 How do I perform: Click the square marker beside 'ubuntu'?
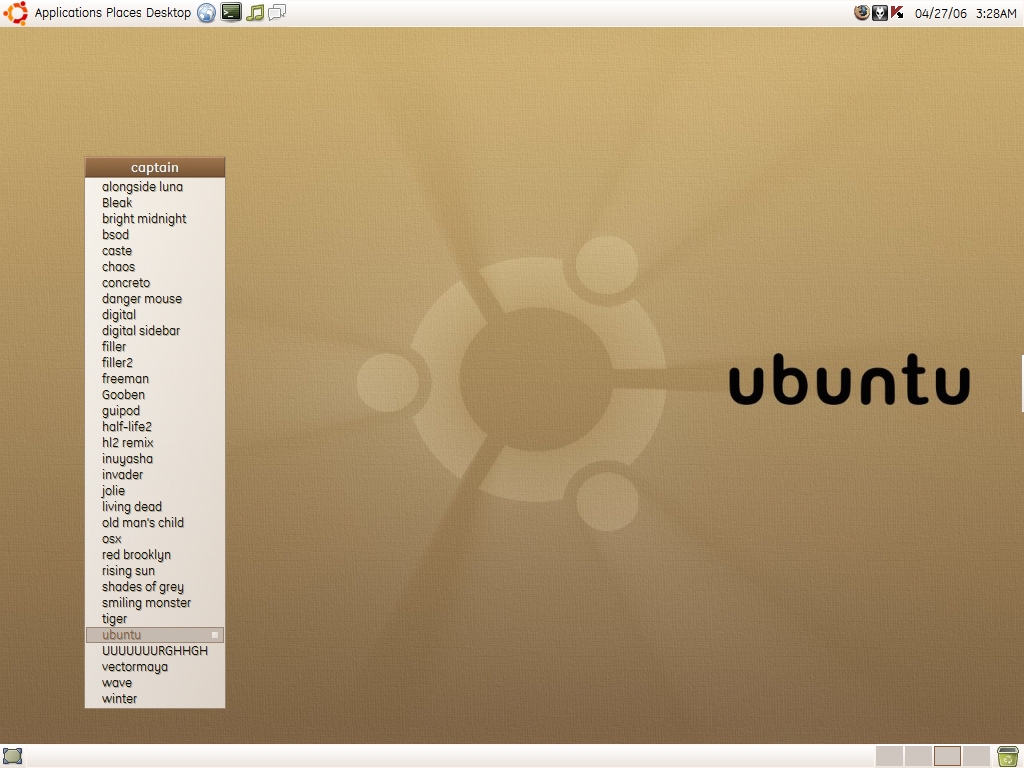215,635
